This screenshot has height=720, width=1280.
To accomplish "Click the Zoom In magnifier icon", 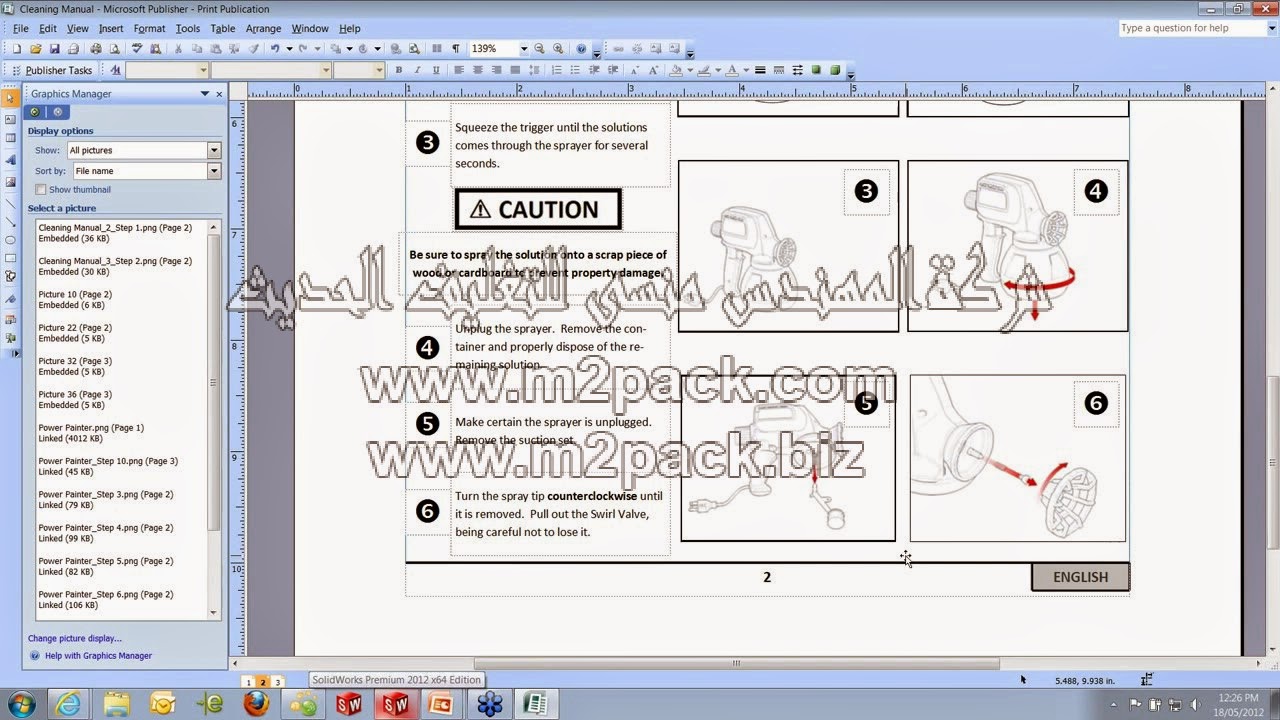I will (559, 48).
